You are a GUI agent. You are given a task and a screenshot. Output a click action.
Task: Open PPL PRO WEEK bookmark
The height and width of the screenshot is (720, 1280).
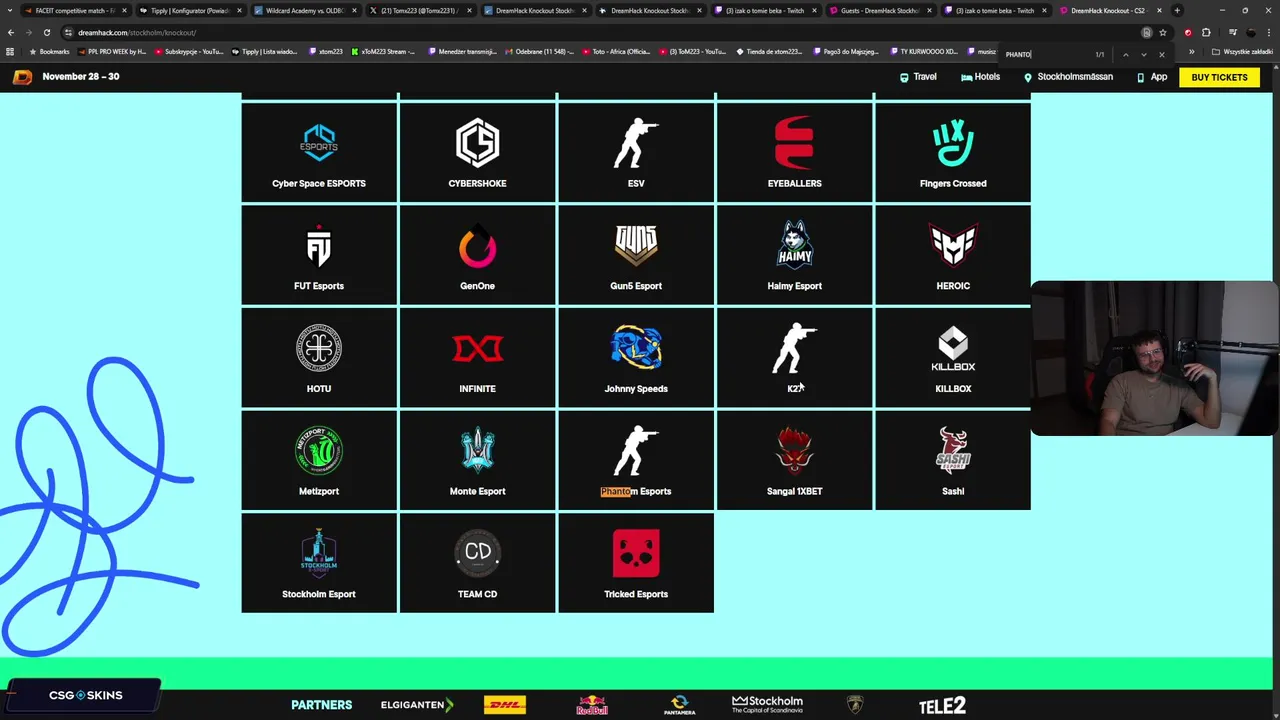[111, 52]
